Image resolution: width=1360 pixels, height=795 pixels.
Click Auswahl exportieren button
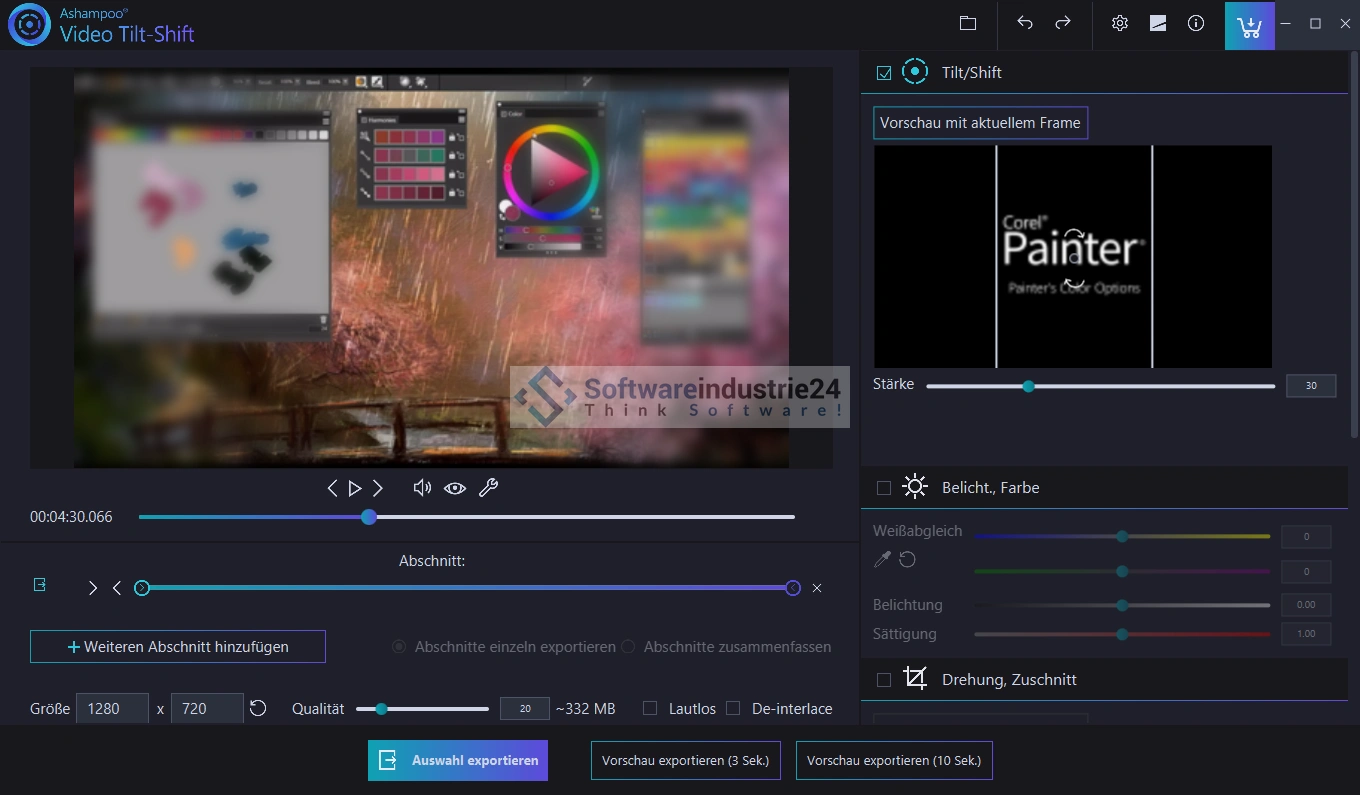click(458, 760)
